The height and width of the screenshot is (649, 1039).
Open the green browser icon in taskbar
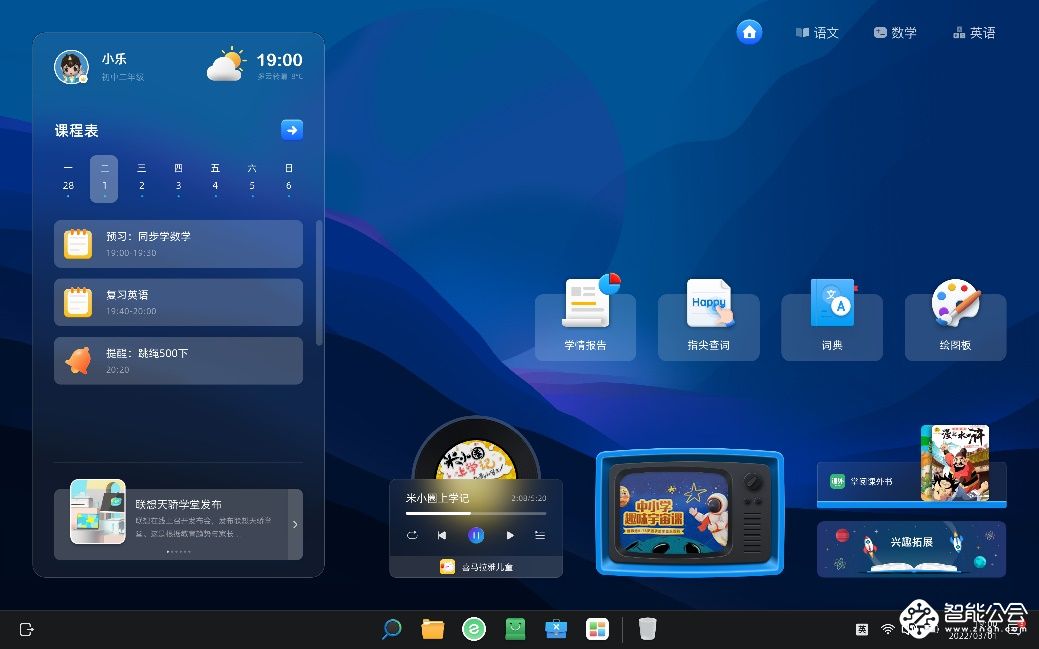tap(473, 629)
